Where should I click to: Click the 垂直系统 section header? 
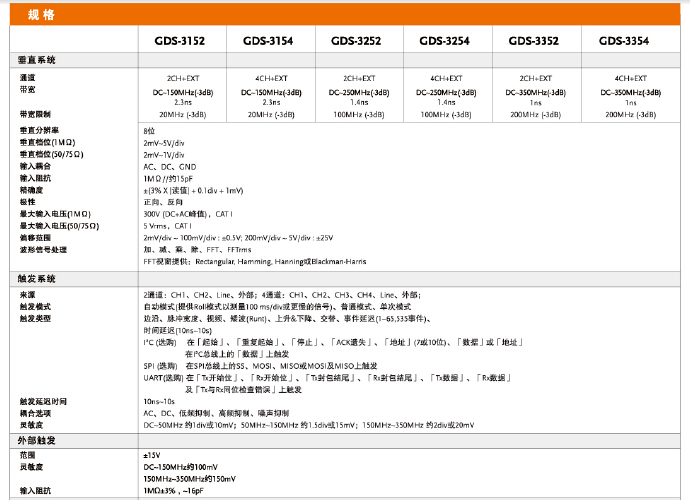(x=39, y=61)
